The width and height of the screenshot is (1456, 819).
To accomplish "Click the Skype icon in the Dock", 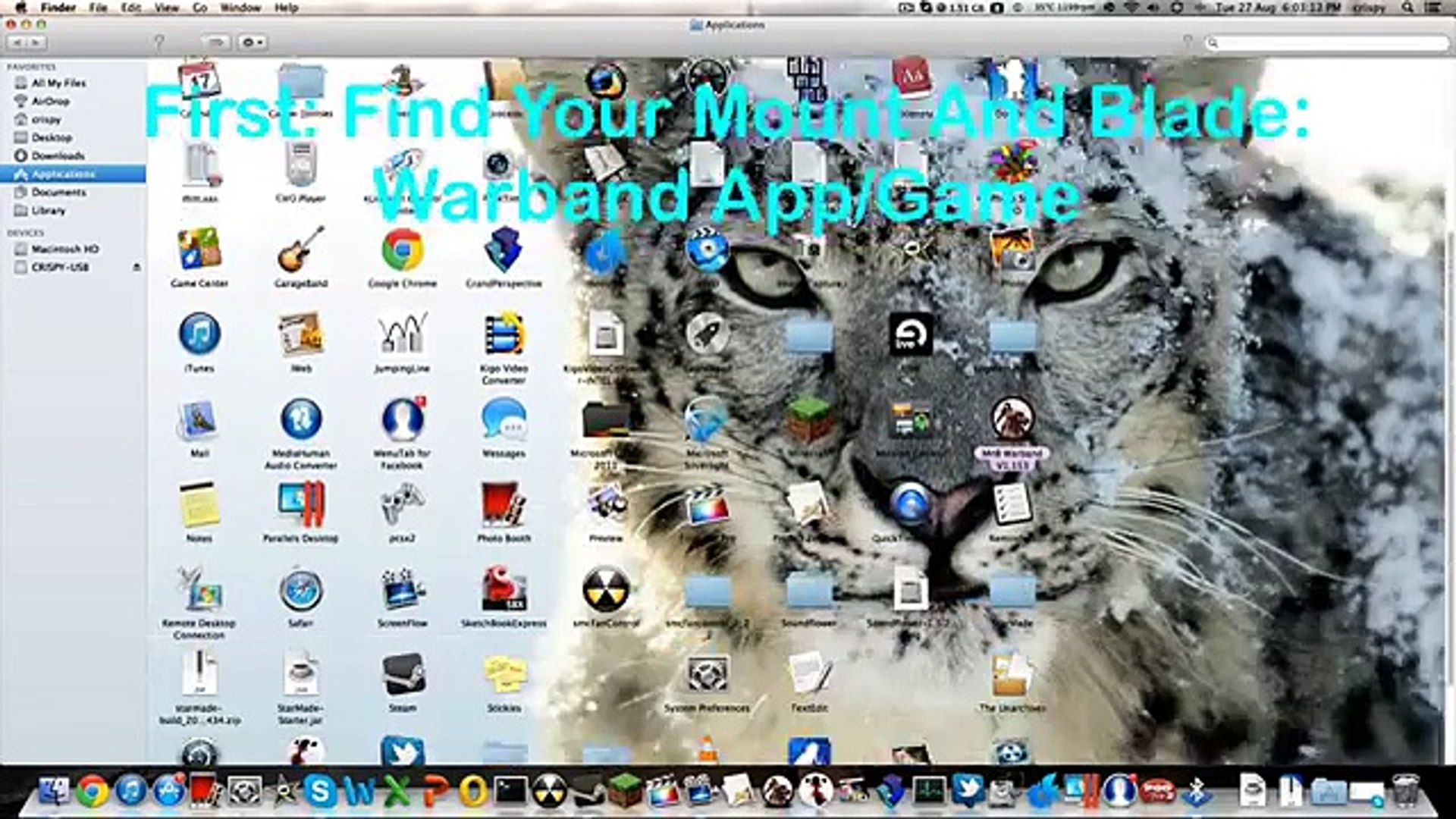I will coord(320,791).
